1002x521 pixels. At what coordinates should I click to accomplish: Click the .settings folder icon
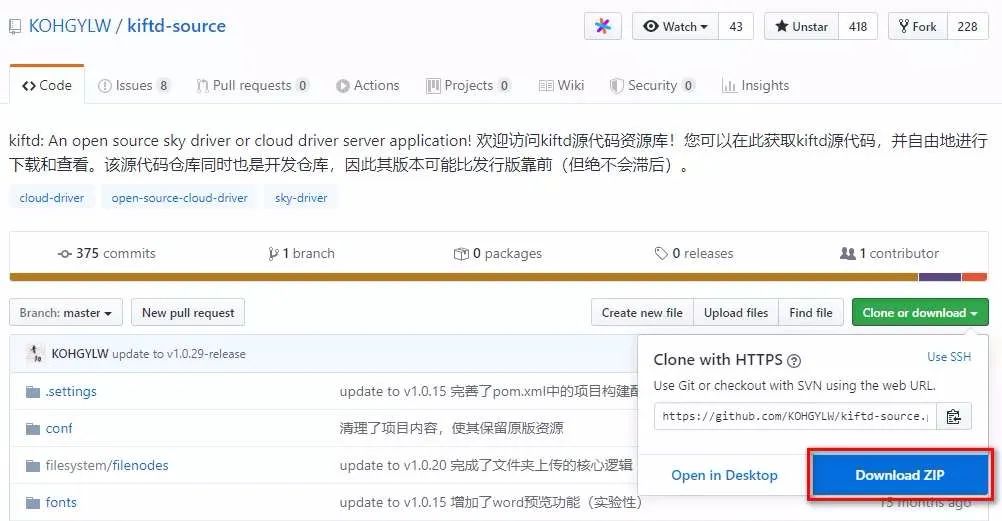[x=33, y=391]
